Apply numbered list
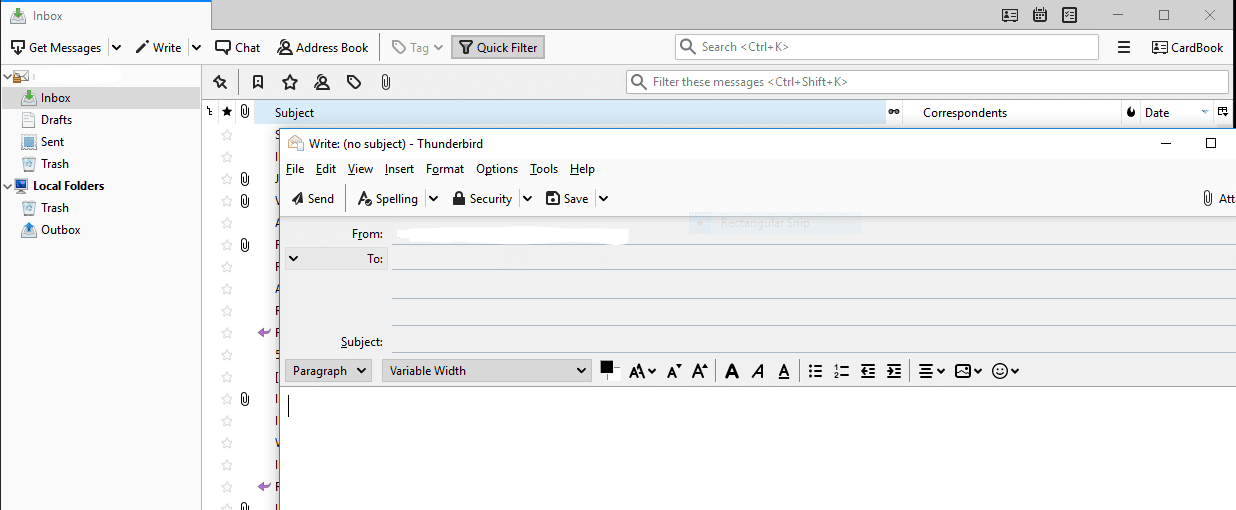The image size is (1236, 510). coord(842,371)
